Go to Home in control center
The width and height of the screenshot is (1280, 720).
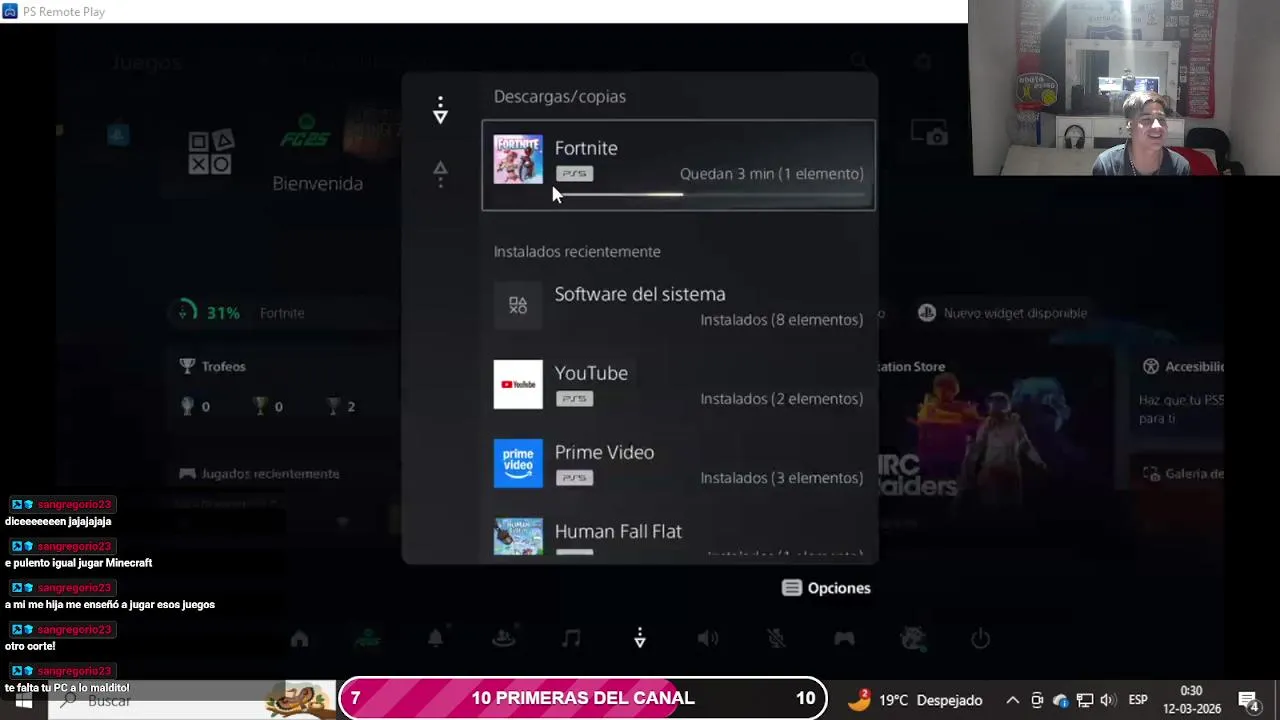tap(299, 639)
